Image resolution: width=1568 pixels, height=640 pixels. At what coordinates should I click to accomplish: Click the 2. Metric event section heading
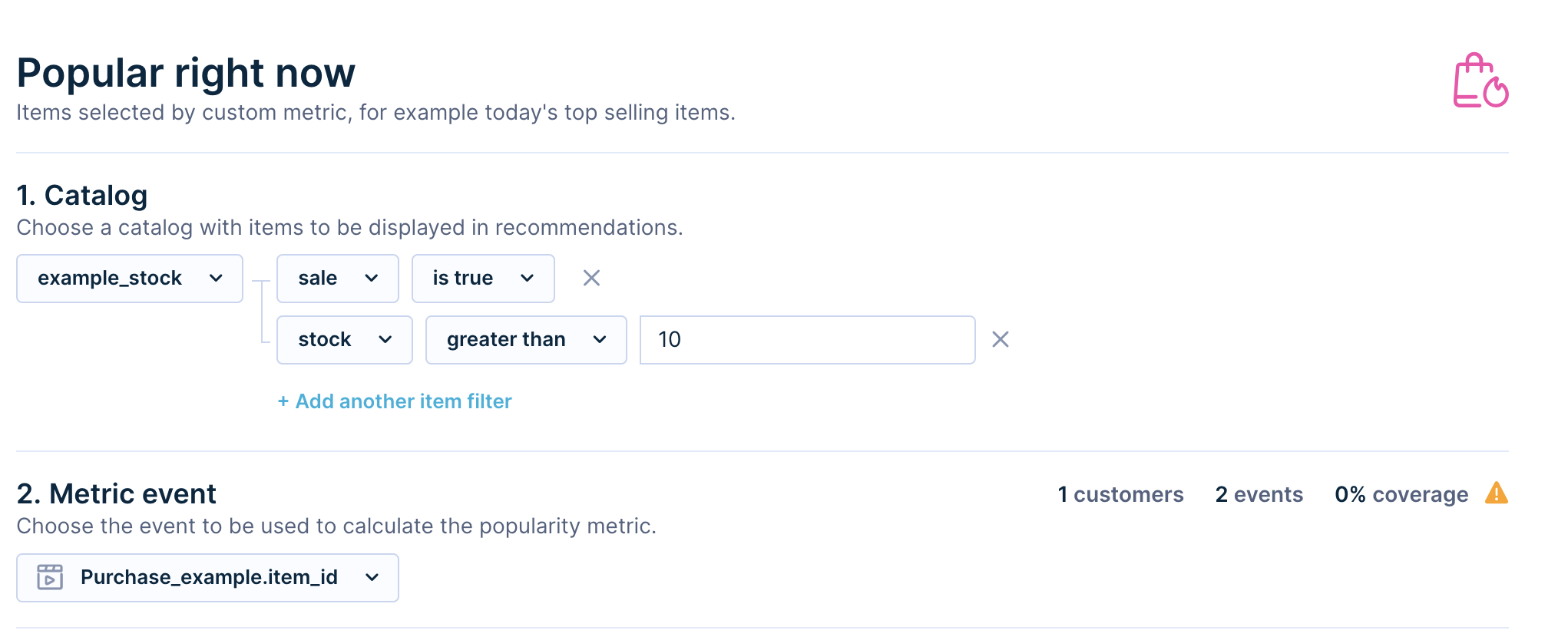coord(117,493)
